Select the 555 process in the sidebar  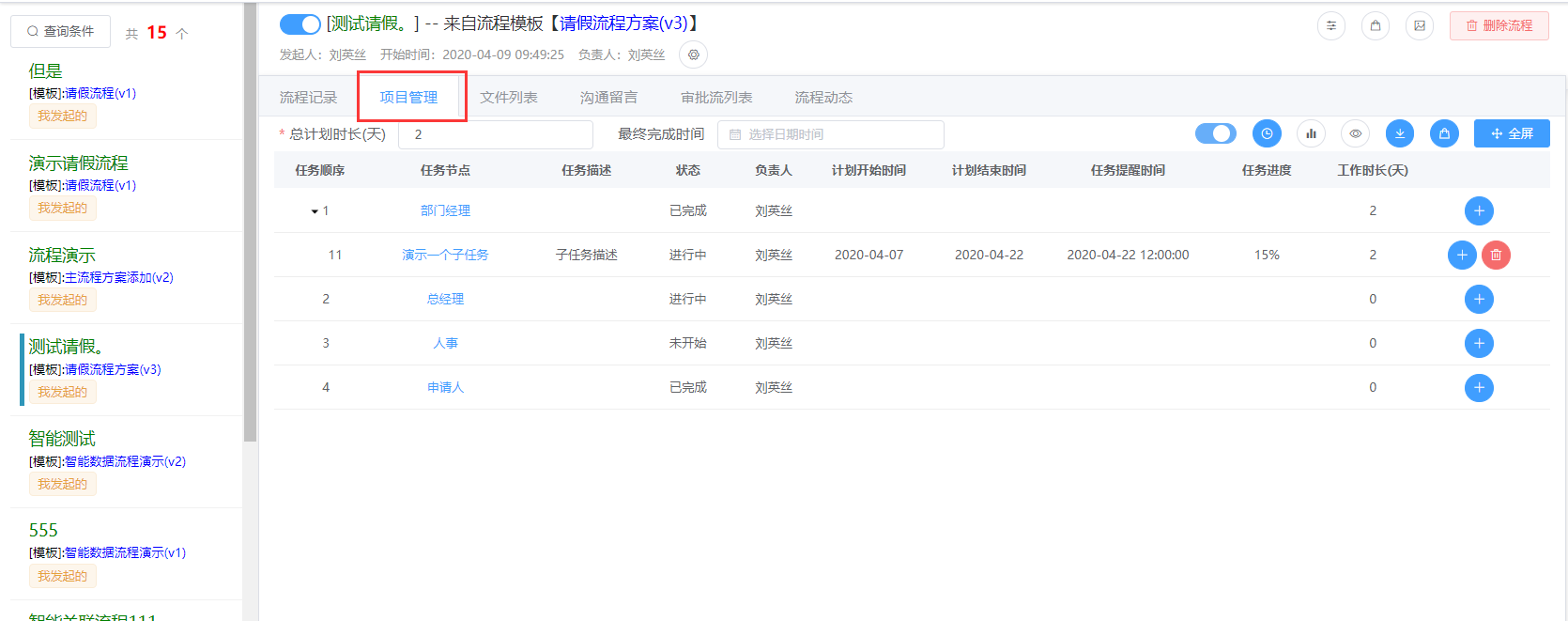pyautogui.click(x=43, y=531)
